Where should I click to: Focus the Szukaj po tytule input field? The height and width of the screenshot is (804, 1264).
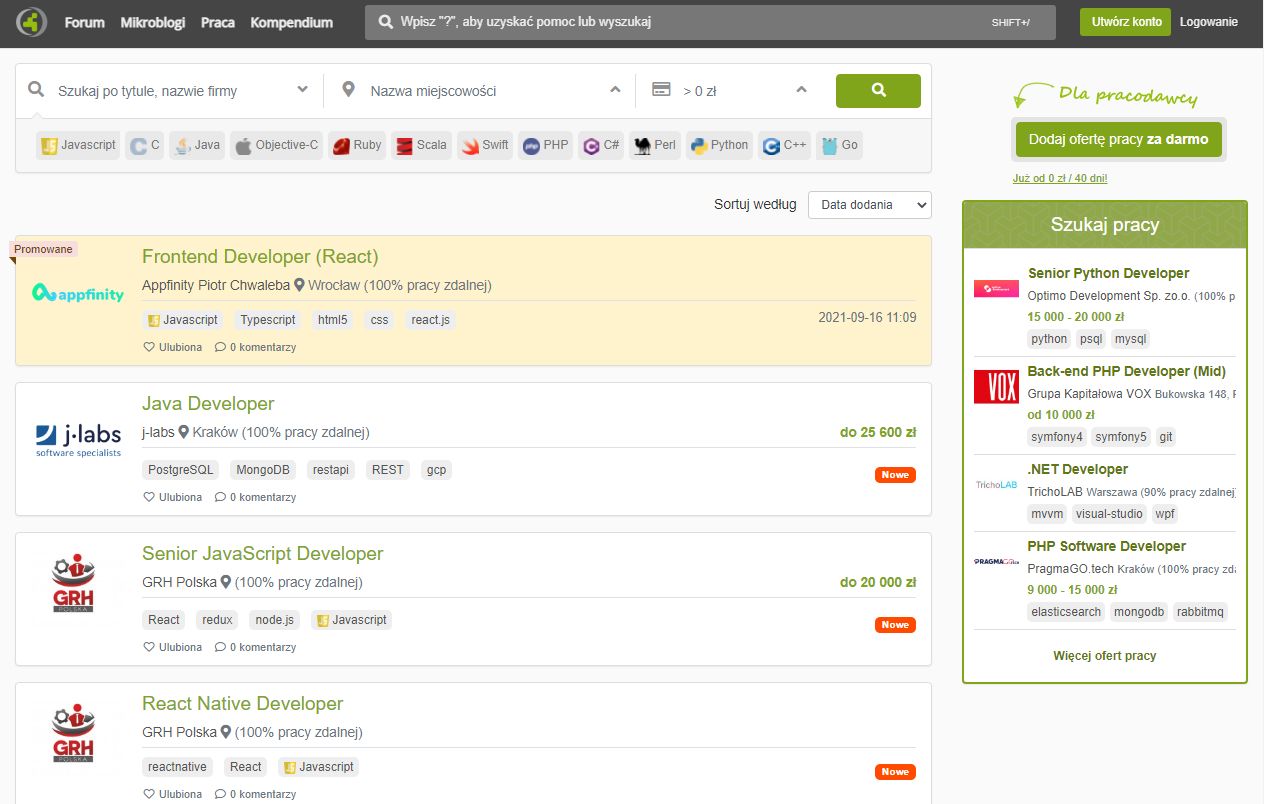(x=170, y=90)
